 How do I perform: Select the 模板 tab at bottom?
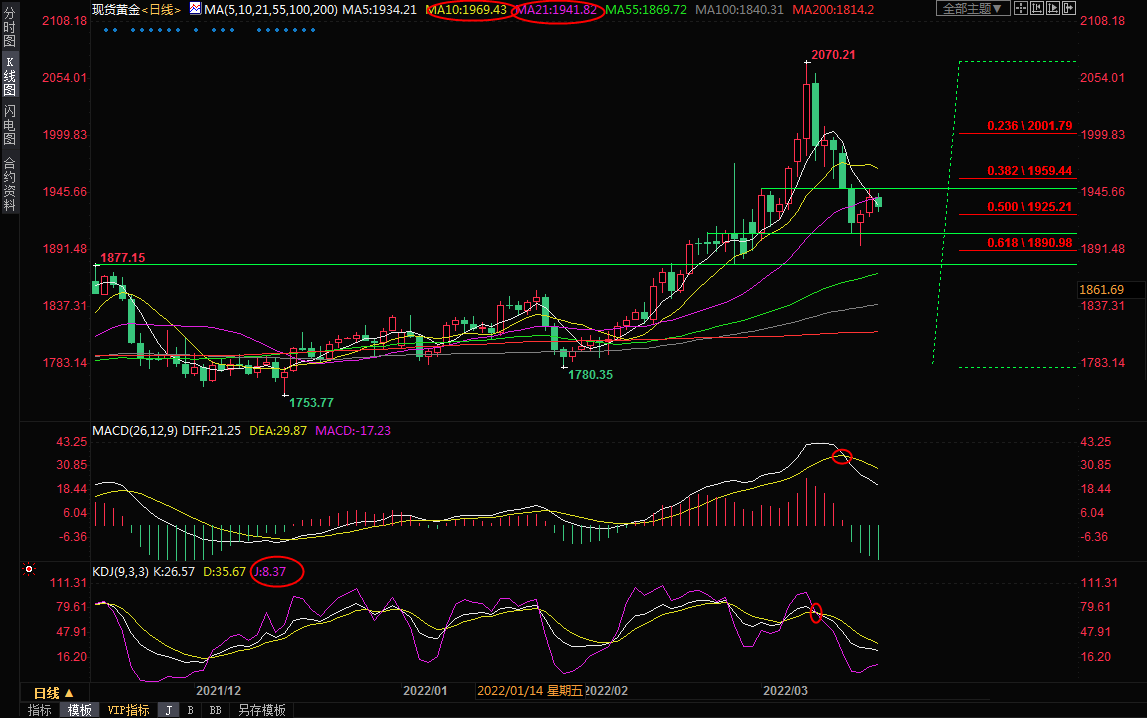tap(80, 710)
